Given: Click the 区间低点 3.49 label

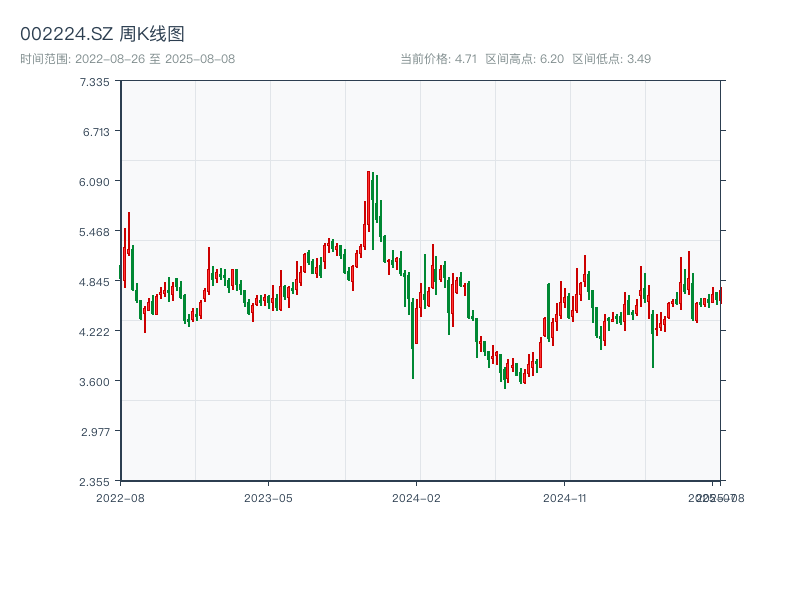Looking at the screenshot, I should (x=611, y=59).
